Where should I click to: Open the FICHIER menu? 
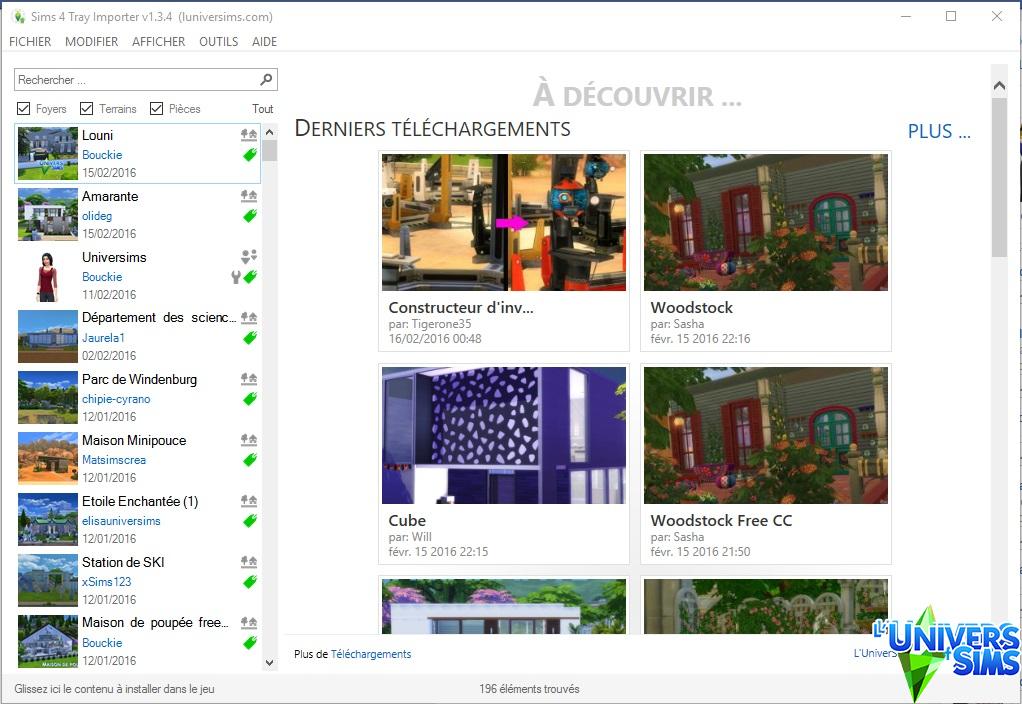[x=30, y=42]
